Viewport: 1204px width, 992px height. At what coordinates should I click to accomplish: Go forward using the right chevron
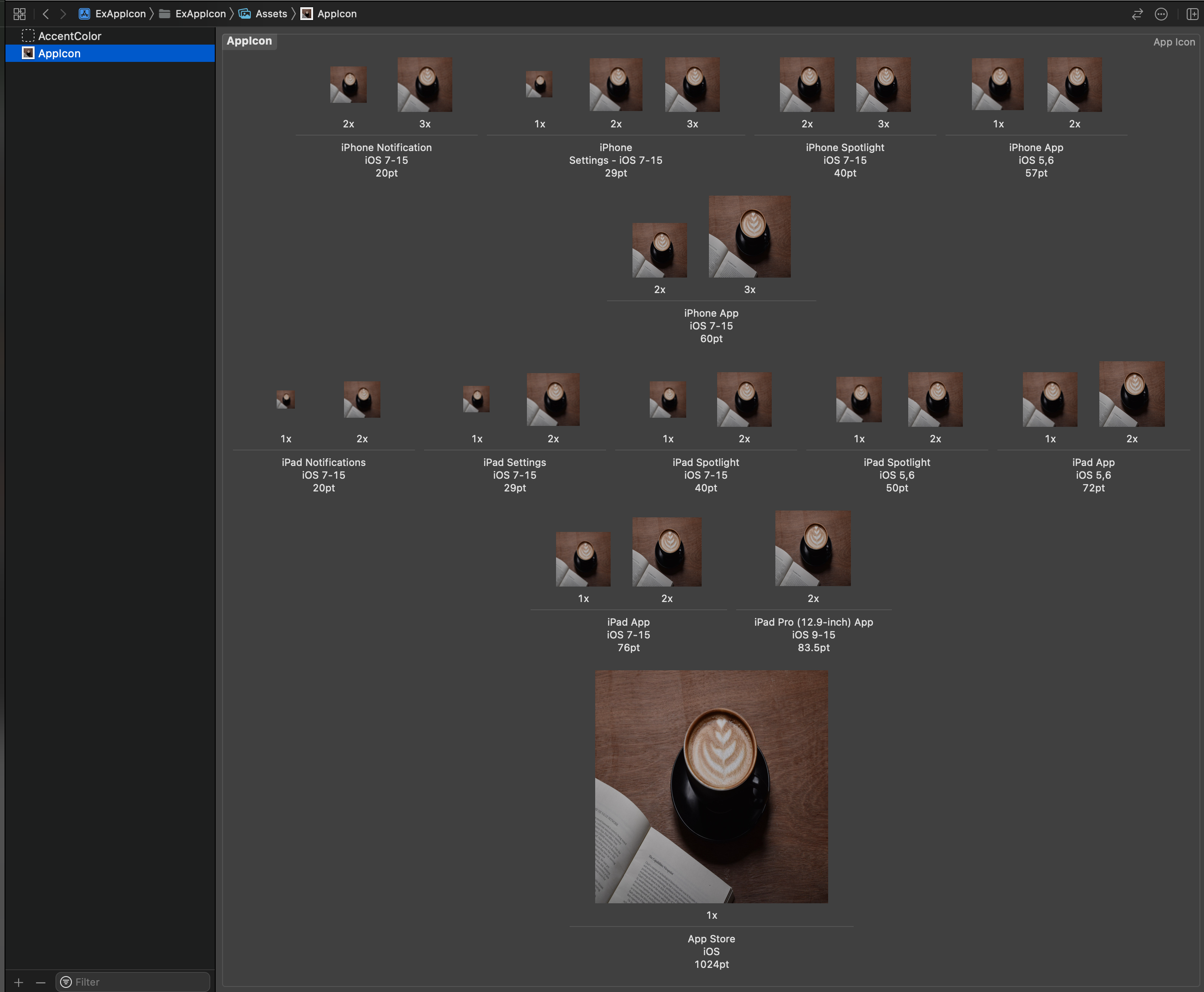click(63, 14)
